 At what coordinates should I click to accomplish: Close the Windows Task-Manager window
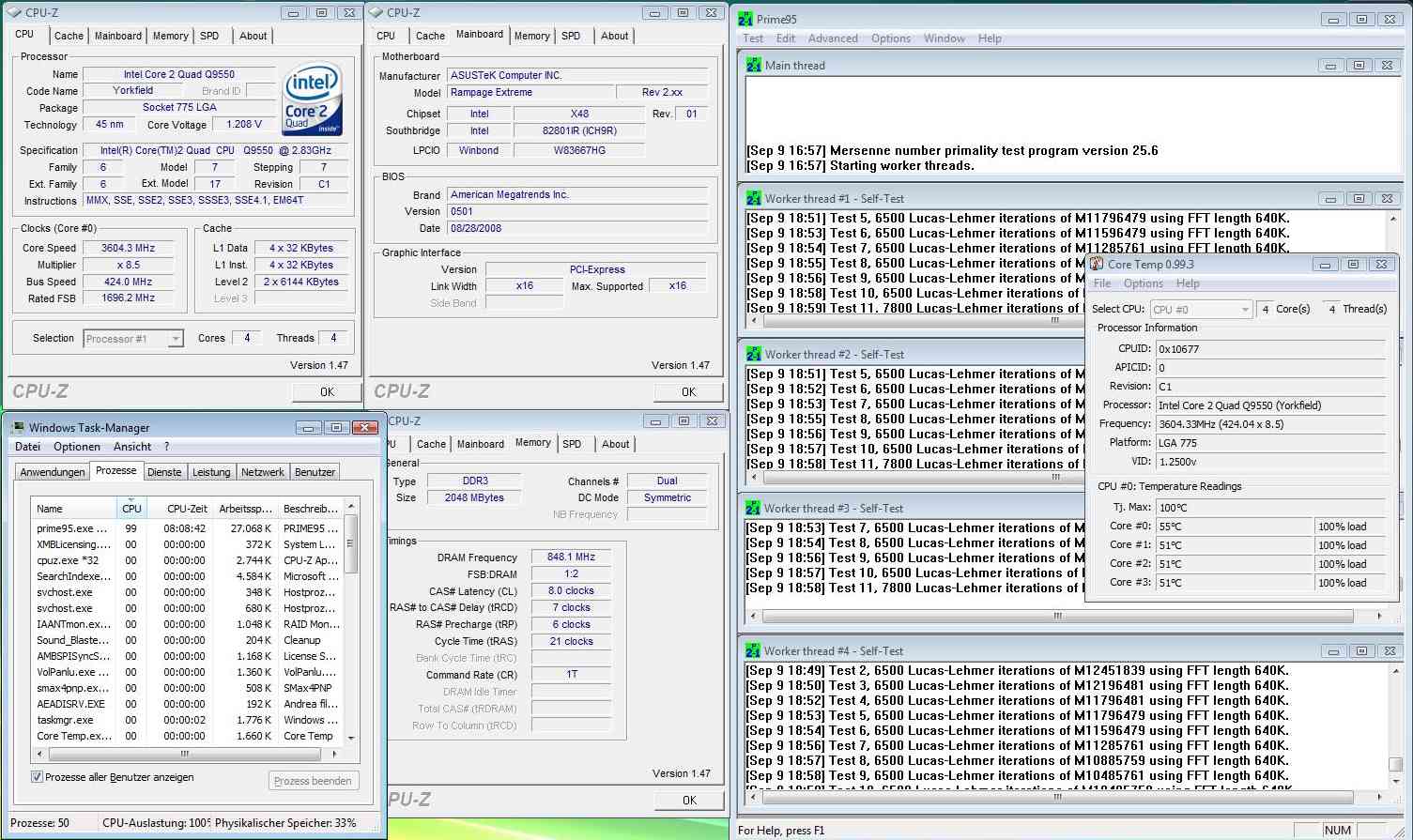(x=364, y=427)
